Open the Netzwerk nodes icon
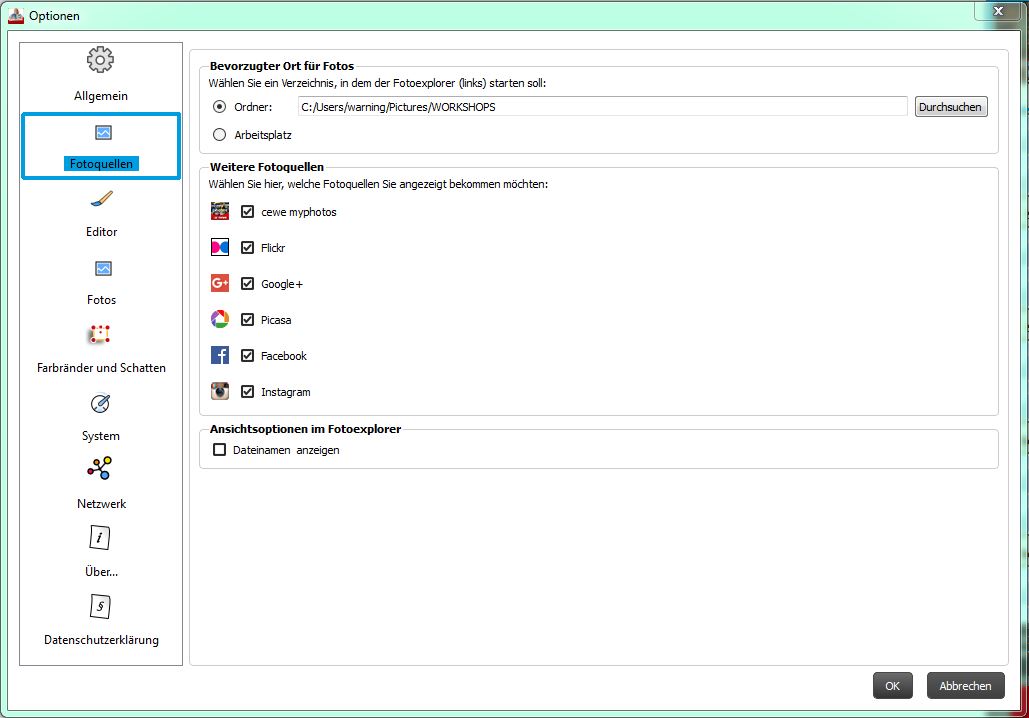 click(x=100, y=469)
